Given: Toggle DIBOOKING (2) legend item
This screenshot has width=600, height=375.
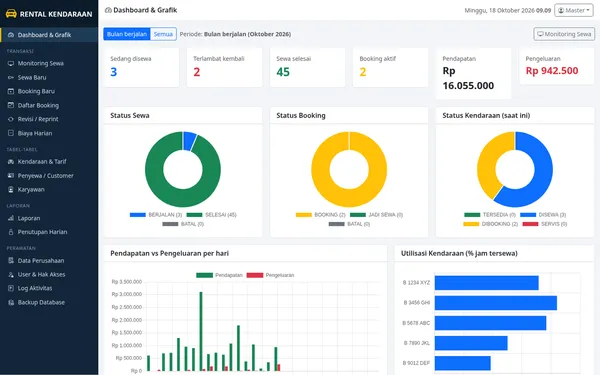Looking at the screenshot, I should (x=491, y=224).
